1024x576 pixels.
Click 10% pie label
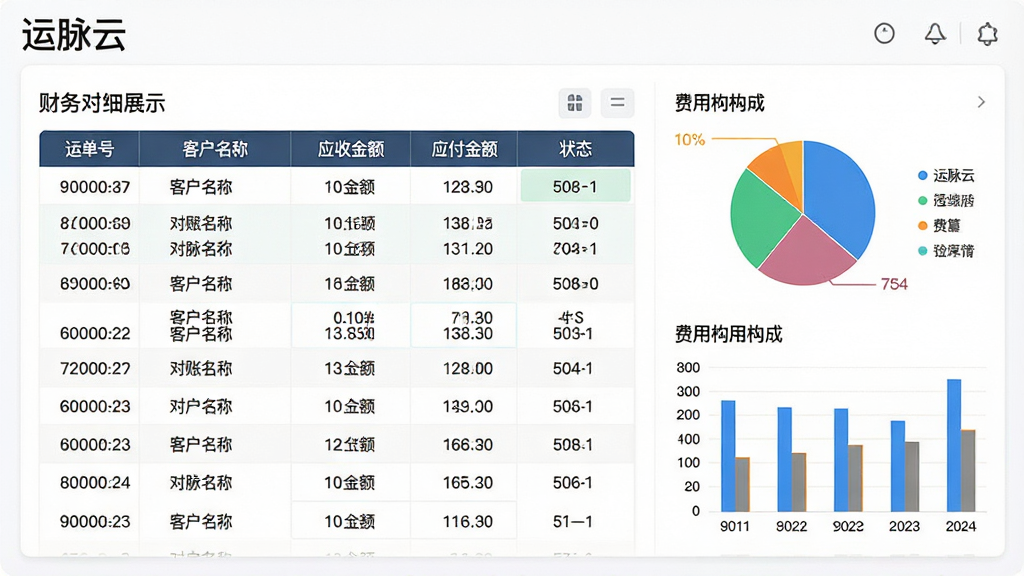tap(690, 140)
